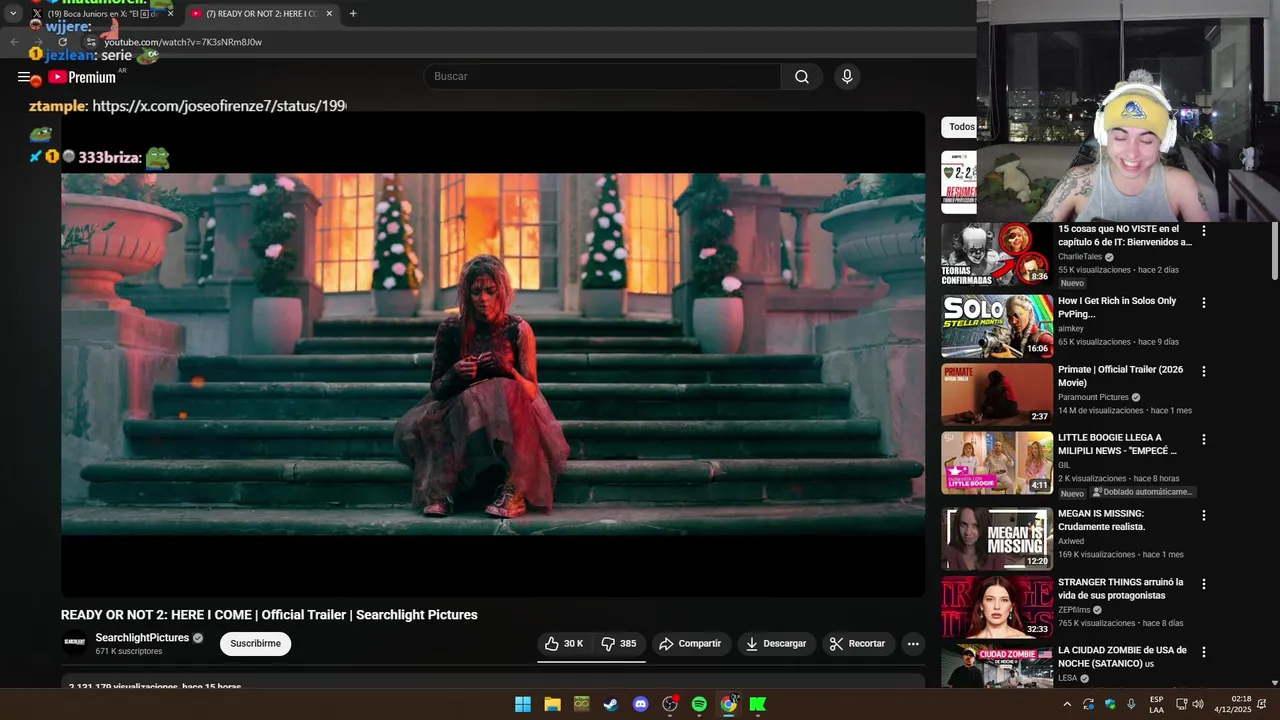The height and width of the screenshot is (720, 1280).
Task: Open options menu for LITTLE BOOGIE video
Action: (1204, 439)
